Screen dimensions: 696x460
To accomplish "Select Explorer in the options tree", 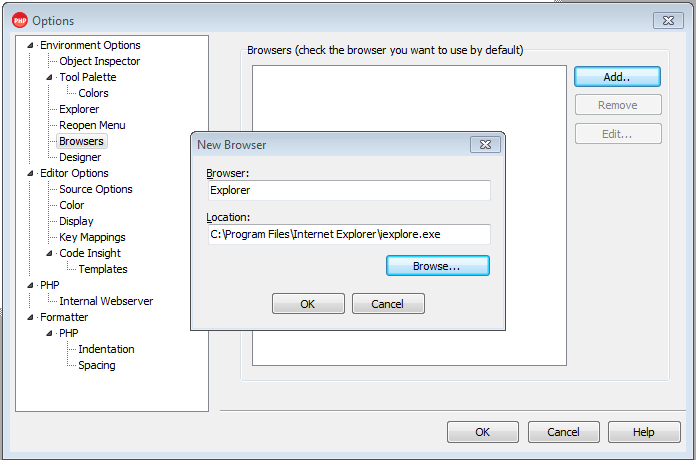I will 79,109.
